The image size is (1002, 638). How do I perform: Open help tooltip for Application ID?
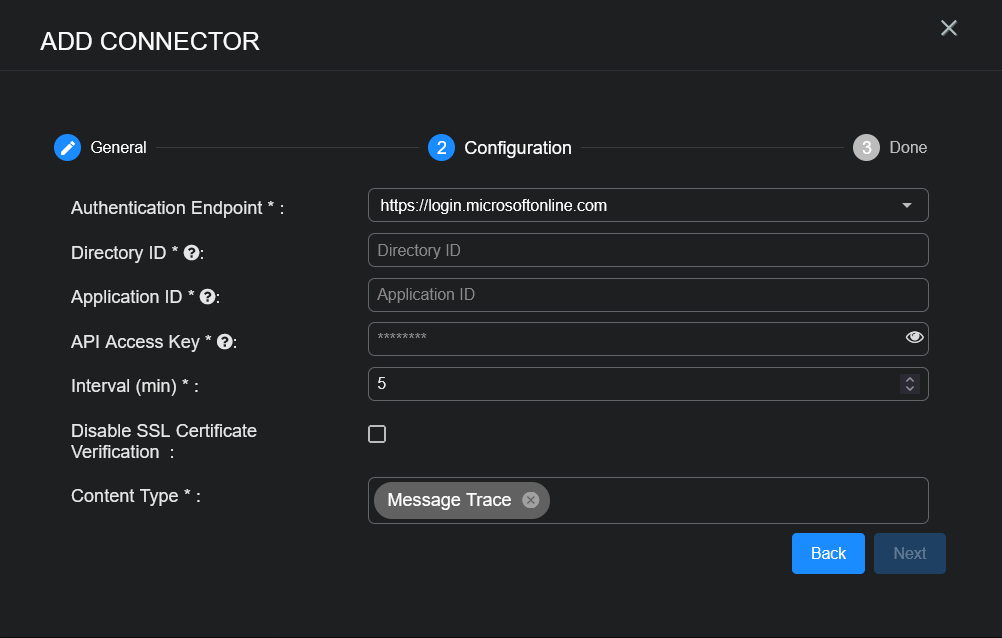[x=207, y=297]
